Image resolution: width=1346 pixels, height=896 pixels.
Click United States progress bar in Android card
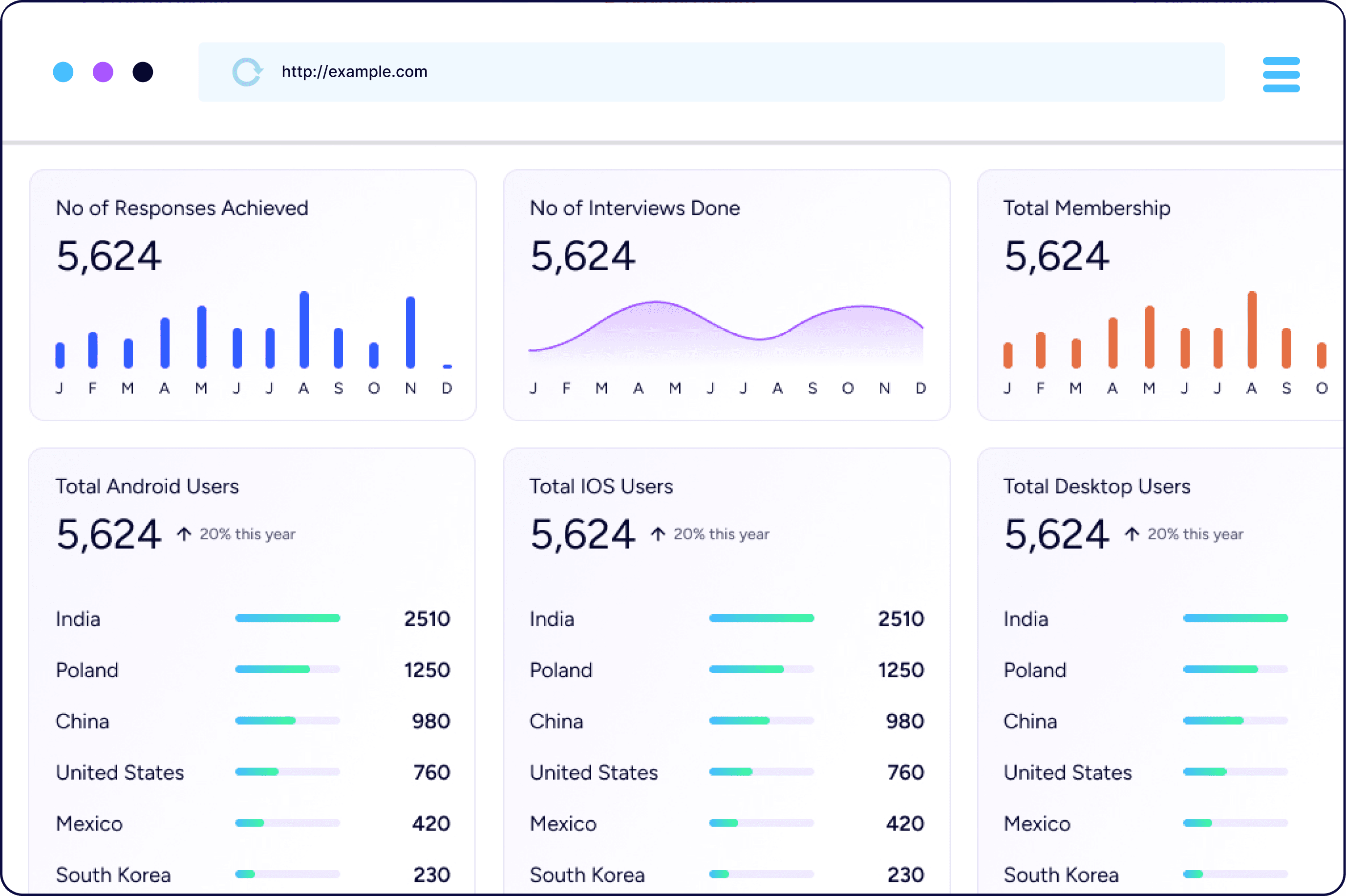287,771
